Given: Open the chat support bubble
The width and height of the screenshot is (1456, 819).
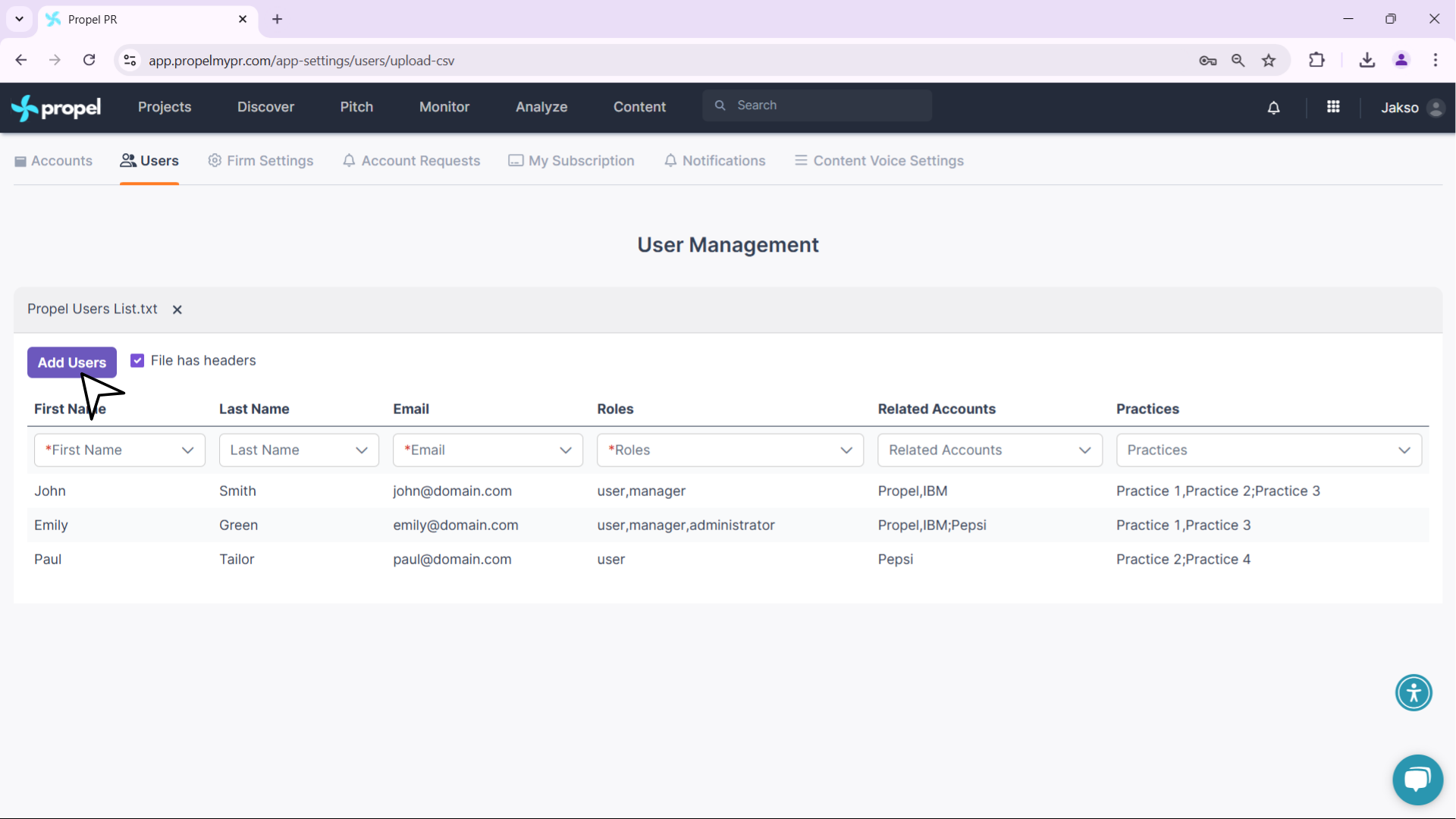Looking at the screenshot, I should [x=1417, y=780].
